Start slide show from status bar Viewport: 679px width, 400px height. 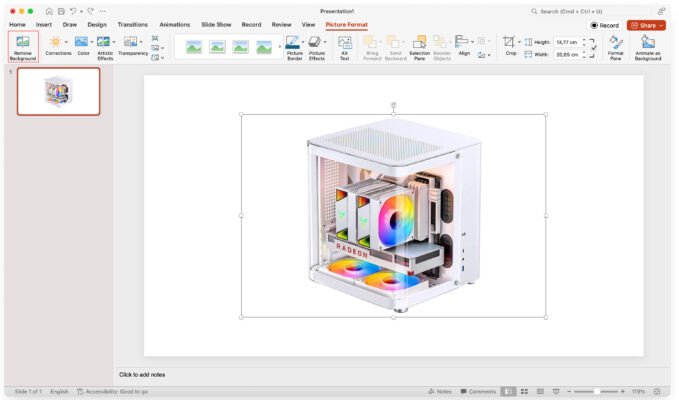coord(556,392)
